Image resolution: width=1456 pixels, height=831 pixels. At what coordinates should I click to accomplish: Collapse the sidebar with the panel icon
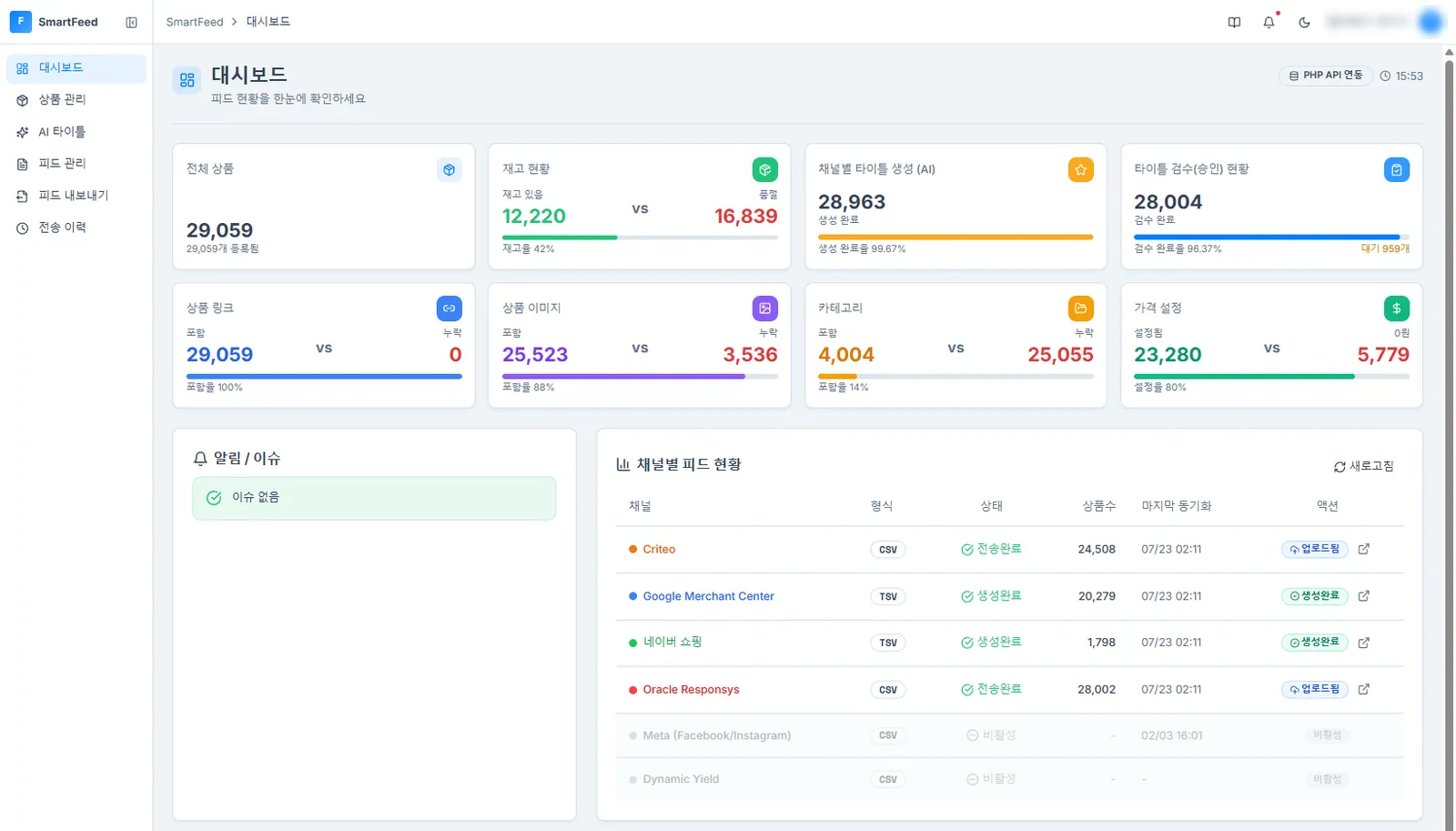[131, 22]
